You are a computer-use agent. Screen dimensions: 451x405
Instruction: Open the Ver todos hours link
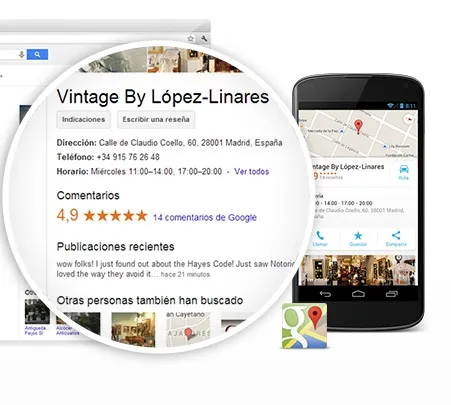252,172
